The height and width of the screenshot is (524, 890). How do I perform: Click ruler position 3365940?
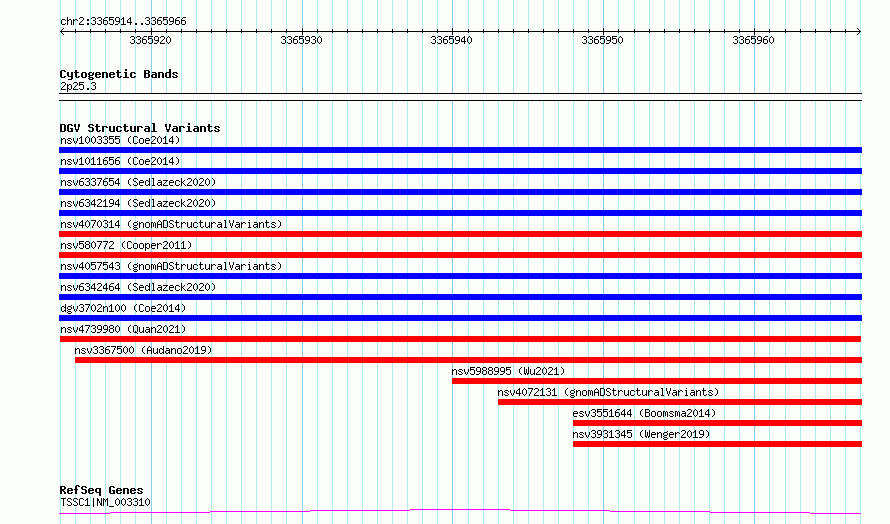point(451,40)
